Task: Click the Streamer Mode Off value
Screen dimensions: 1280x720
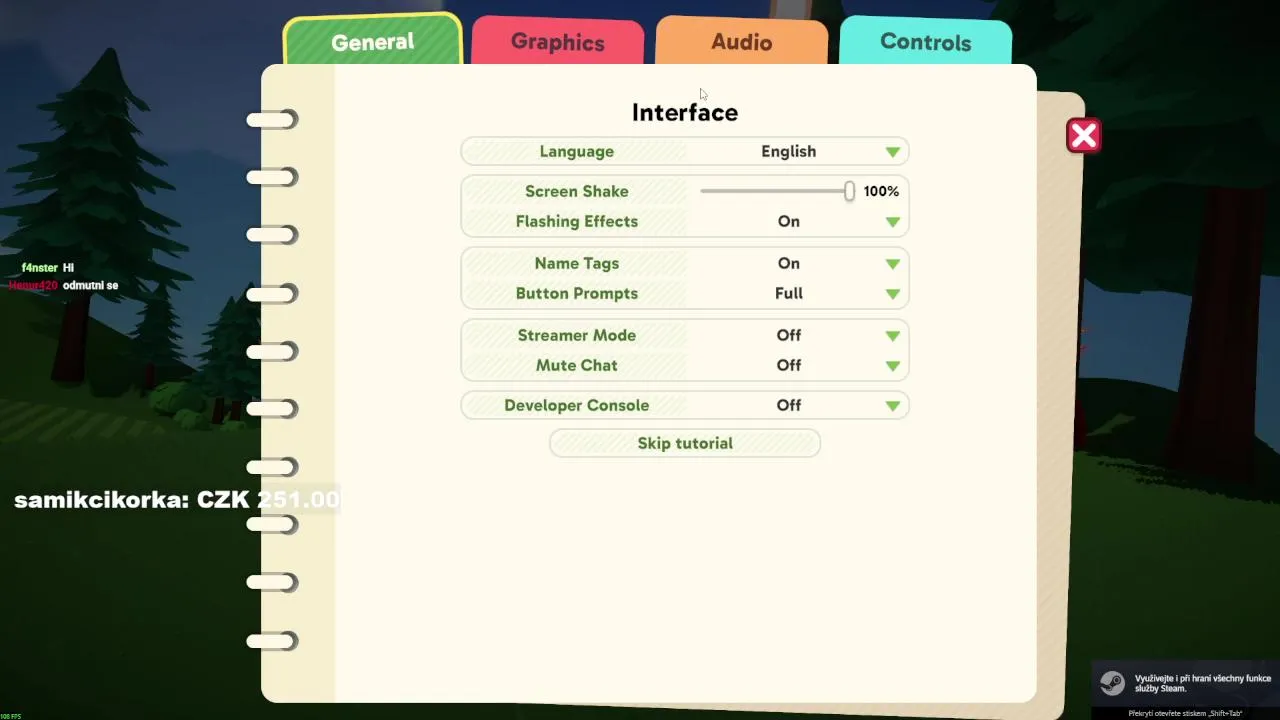Action: tap(788, 335)
